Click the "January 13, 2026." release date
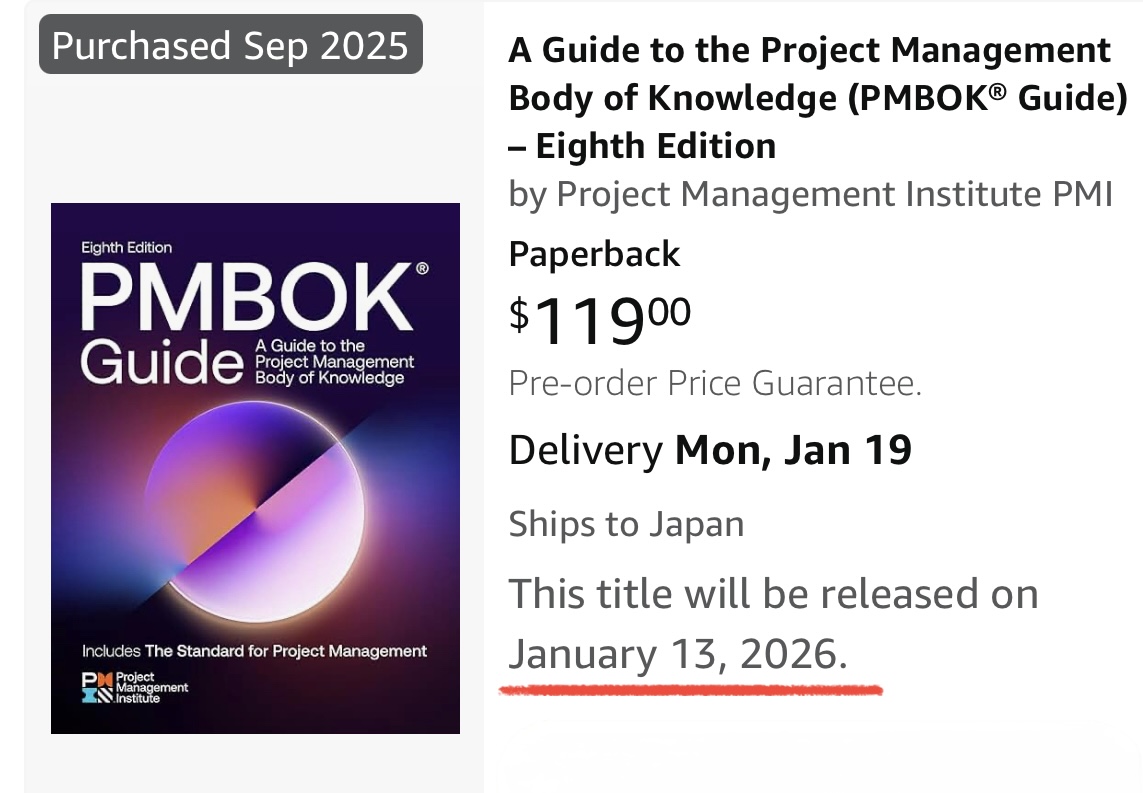This screenshot has width=1143, height=793. (678, 654)
